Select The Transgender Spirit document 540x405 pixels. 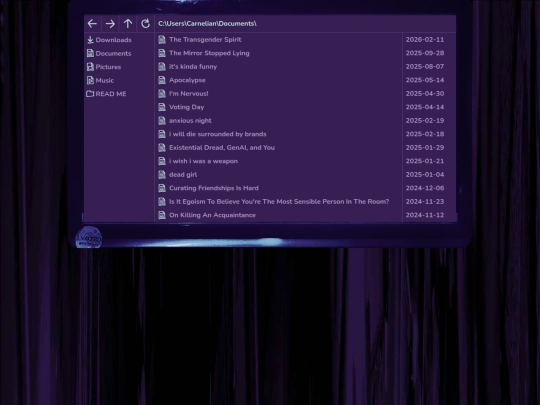[x=205, y=40]
